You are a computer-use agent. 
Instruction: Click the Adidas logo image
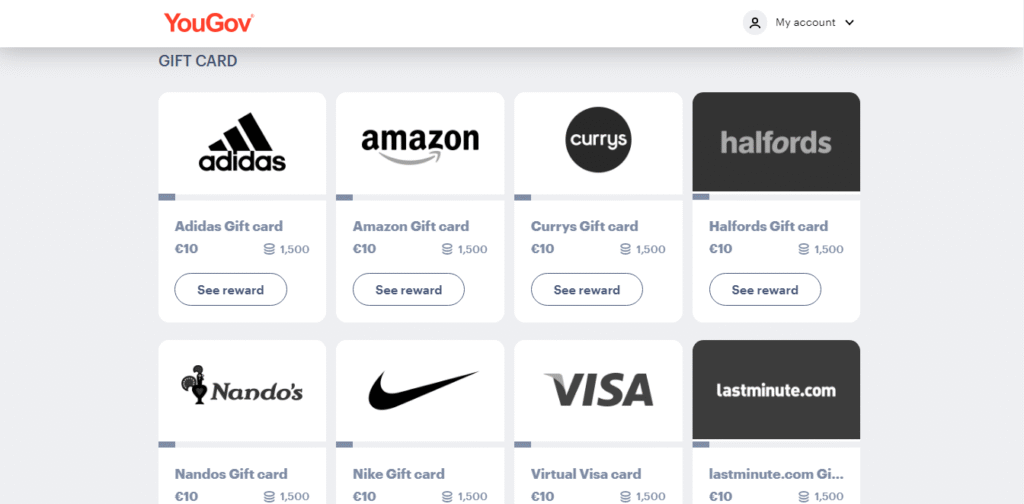(242, 142)
